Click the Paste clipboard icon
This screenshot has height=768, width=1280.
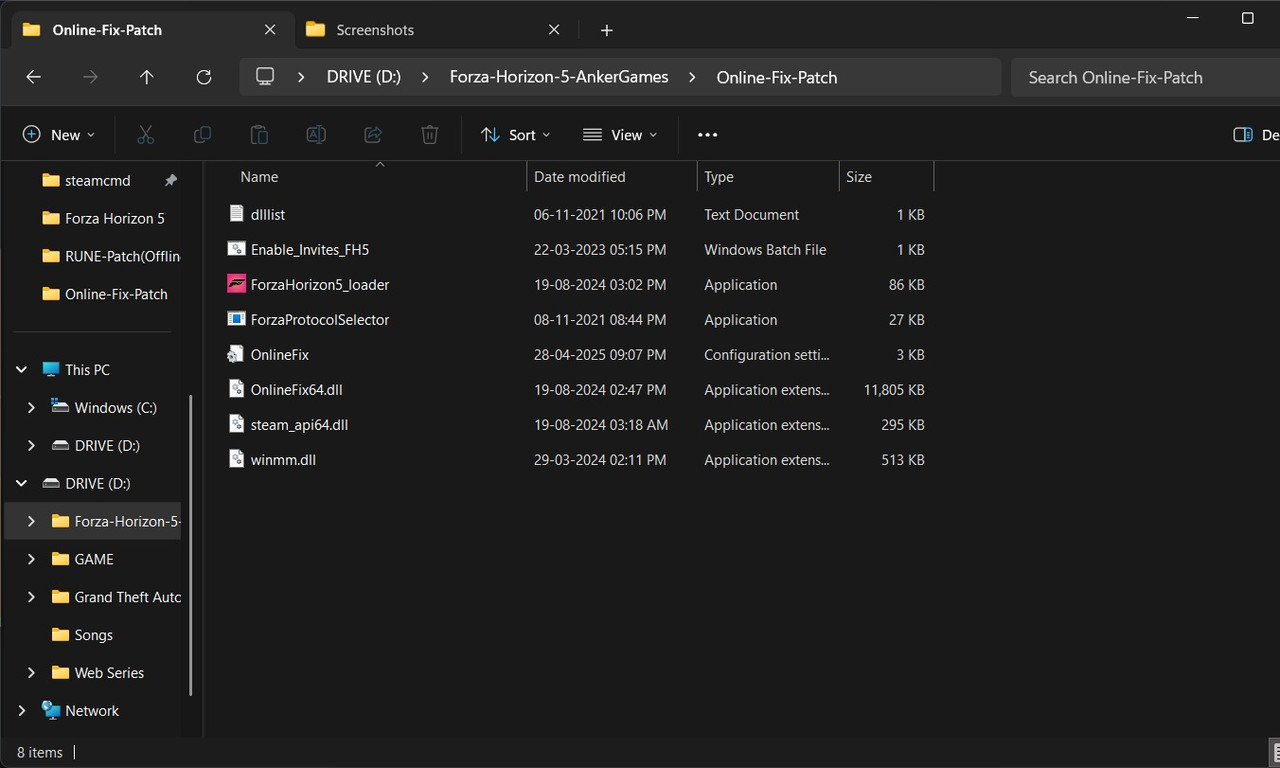[259, 135]
